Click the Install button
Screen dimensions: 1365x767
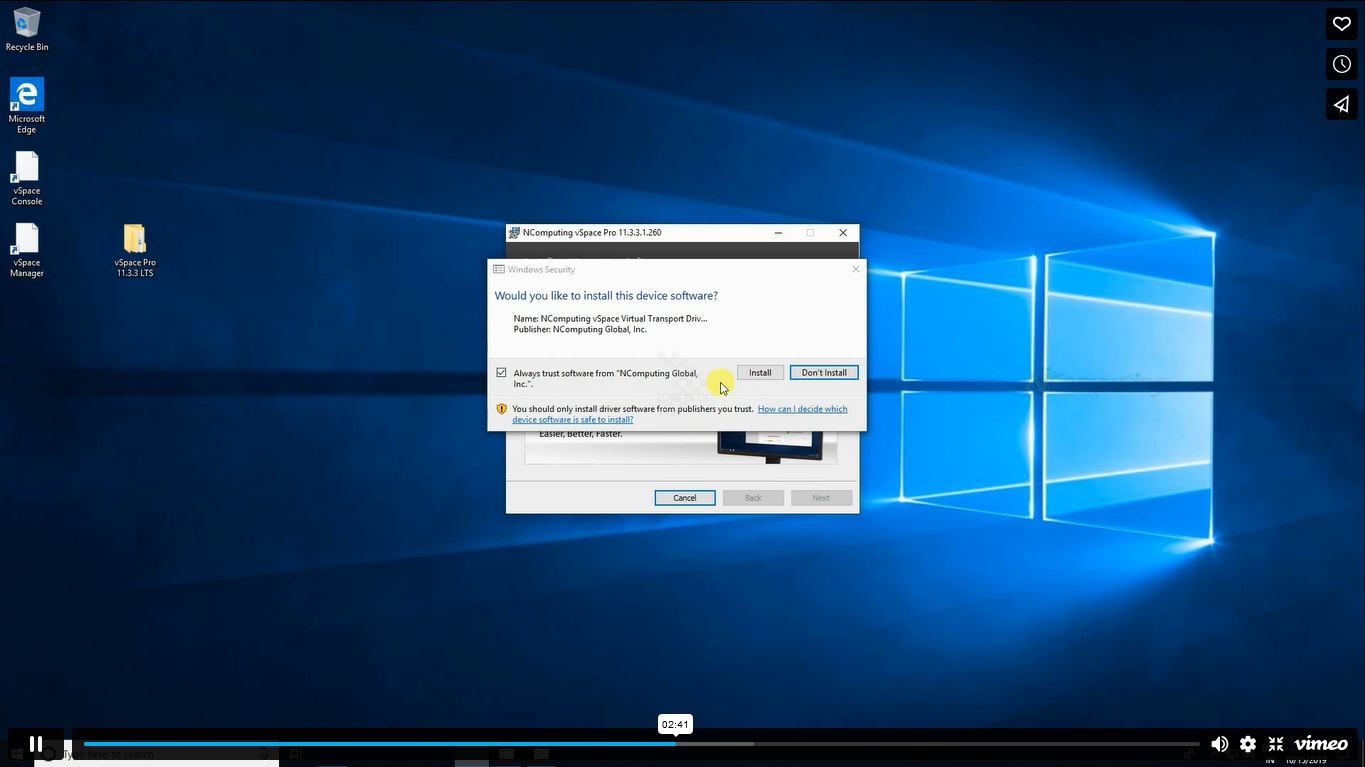point(760,373)
